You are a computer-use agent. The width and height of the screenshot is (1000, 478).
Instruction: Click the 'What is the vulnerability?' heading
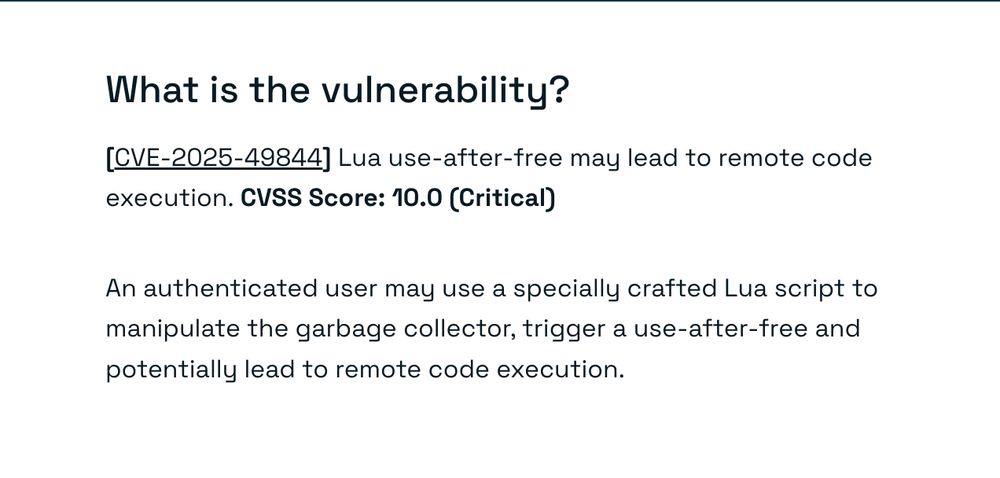[x=337, y=91]
